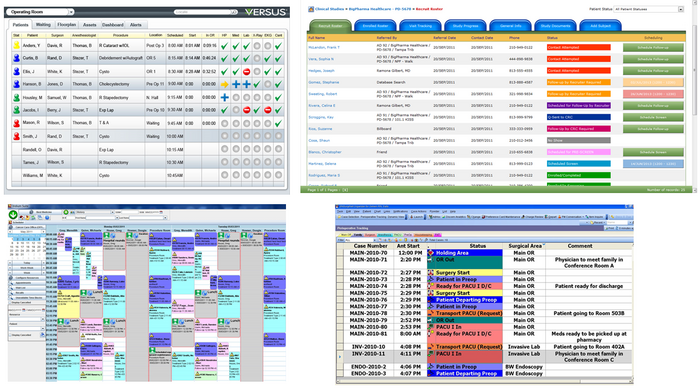The height and width of the screenshot is (390, 700).
Task: Click Schedule Screen for Scroggins, Kay
Action: tap(653, 117)
